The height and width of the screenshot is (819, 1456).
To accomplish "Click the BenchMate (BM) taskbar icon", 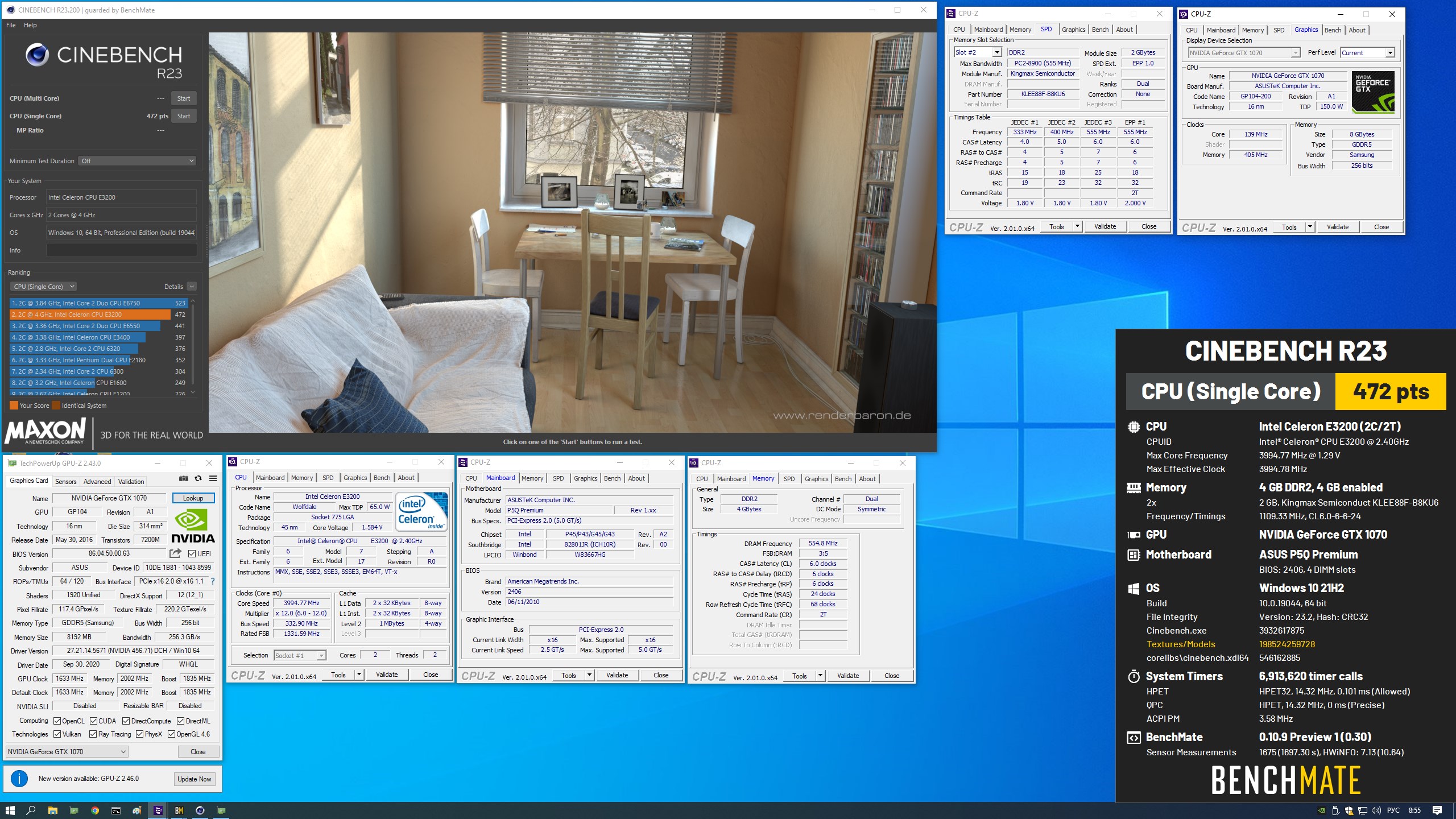I will pos(179,810).
